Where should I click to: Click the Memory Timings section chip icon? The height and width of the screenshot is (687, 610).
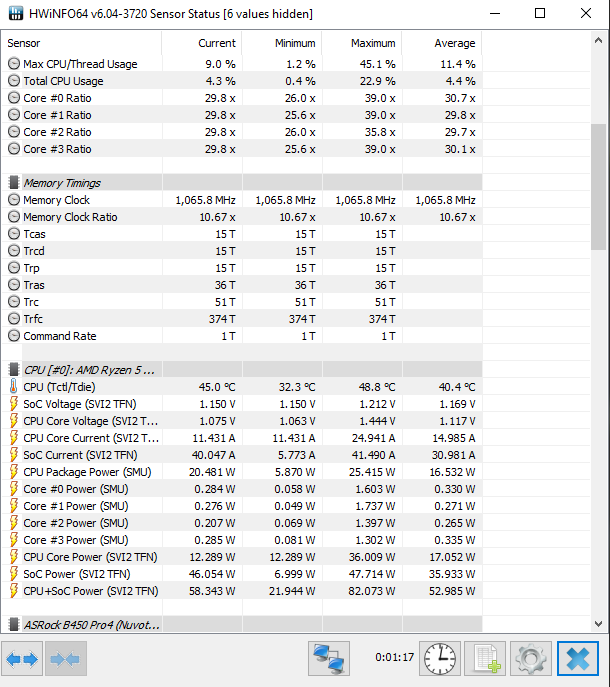point(13,183)
